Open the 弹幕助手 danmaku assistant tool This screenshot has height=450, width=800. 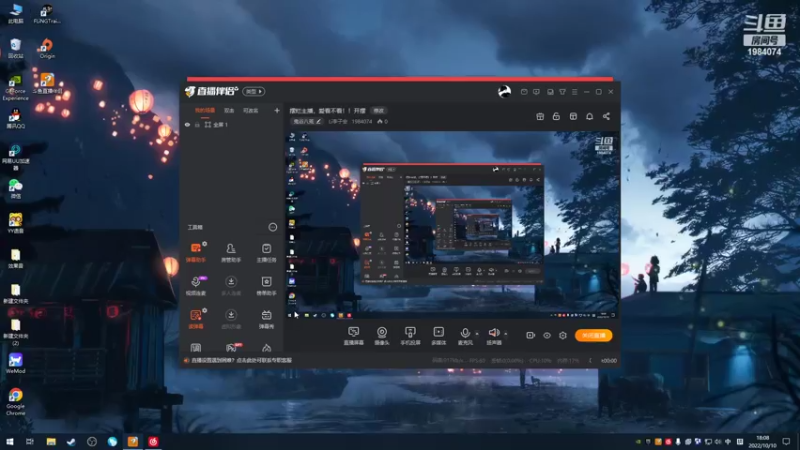pos(196,253)
